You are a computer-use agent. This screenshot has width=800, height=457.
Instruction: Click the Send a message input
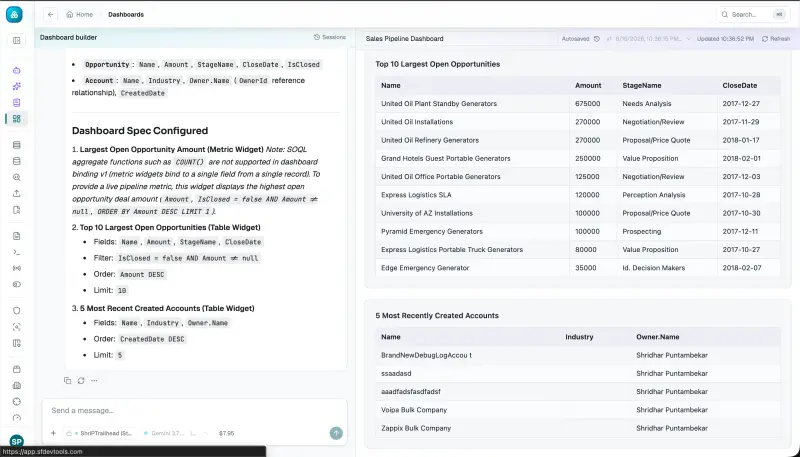tap(194, 411)
